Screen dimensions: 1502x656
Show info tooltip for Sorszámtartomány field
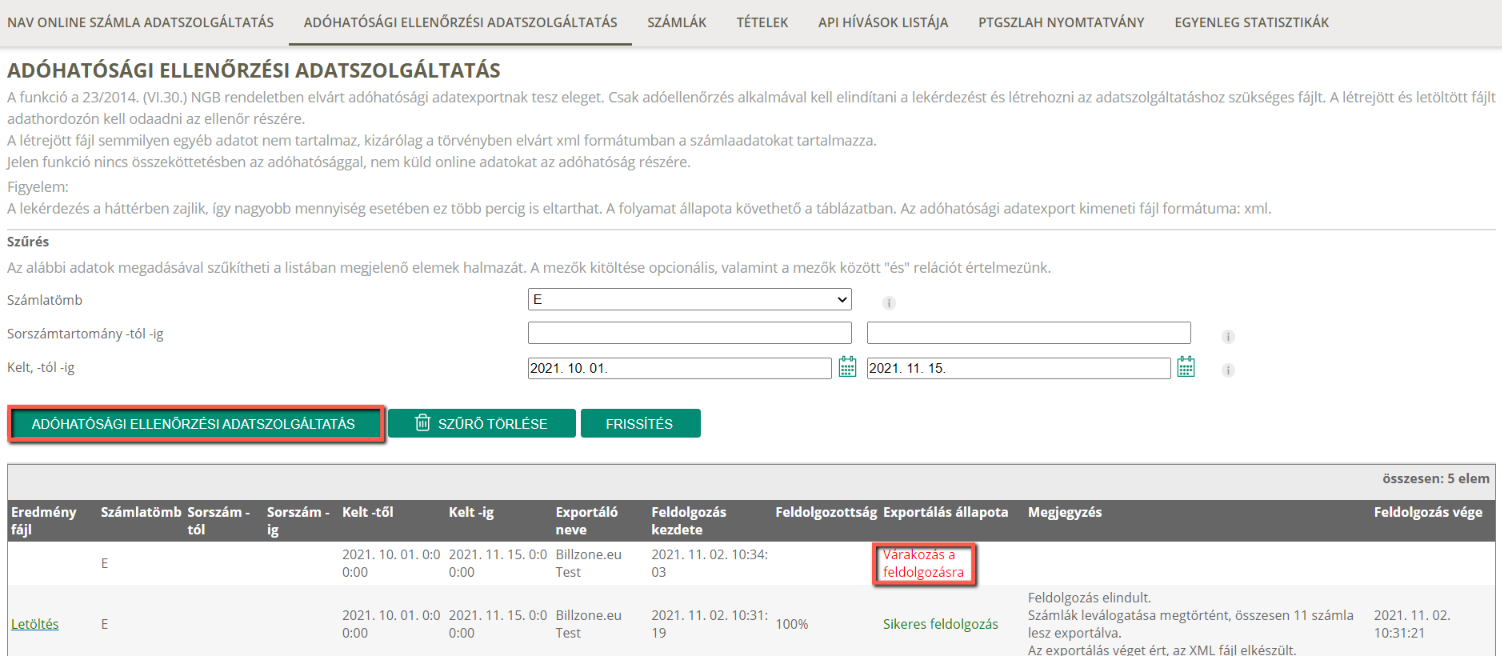tap(1228, 337)
